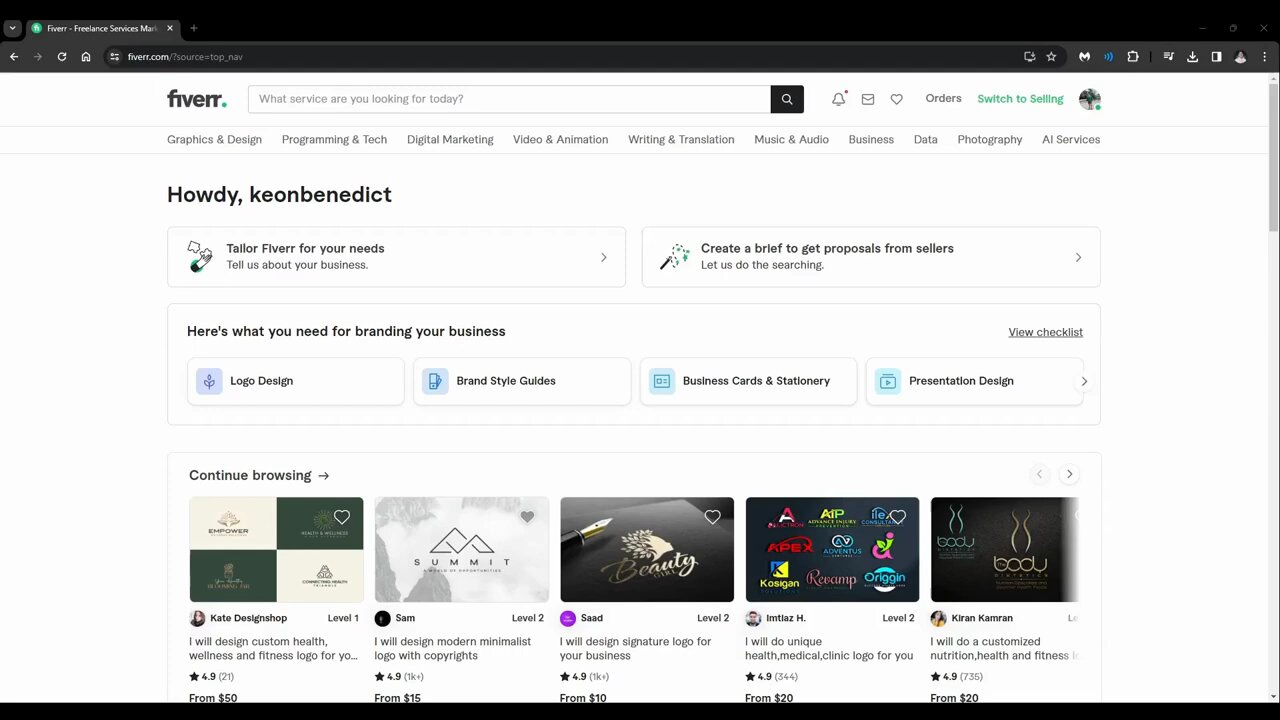The image size is (1280, 720).
Task: Click Logo Design button
Action: tap(296, 381)
